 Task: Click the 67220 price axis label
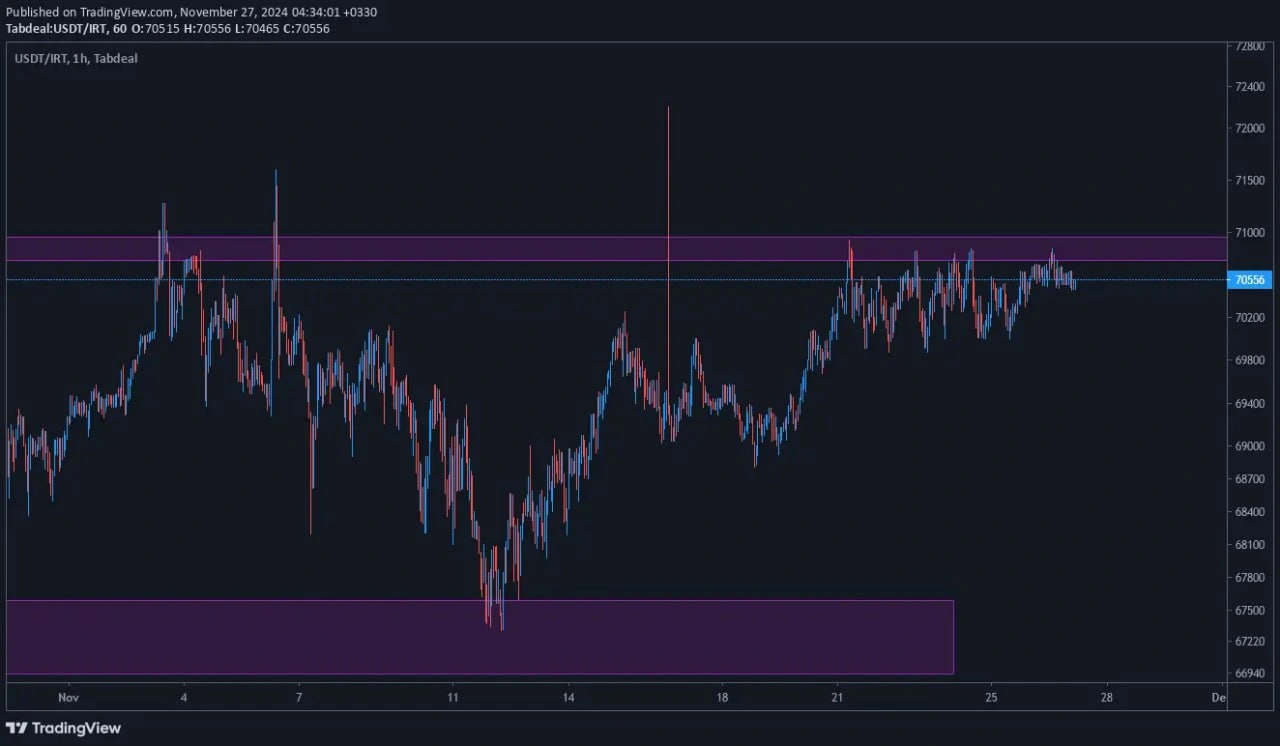tap(1250, 642)
